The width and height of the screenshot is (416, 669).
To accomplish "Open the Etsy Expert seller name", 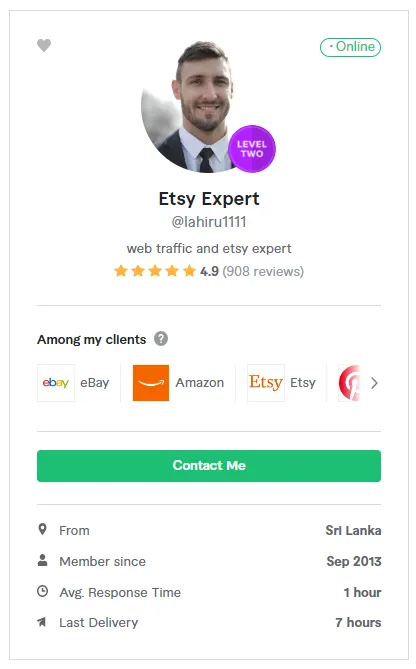I will click(209, 199).
